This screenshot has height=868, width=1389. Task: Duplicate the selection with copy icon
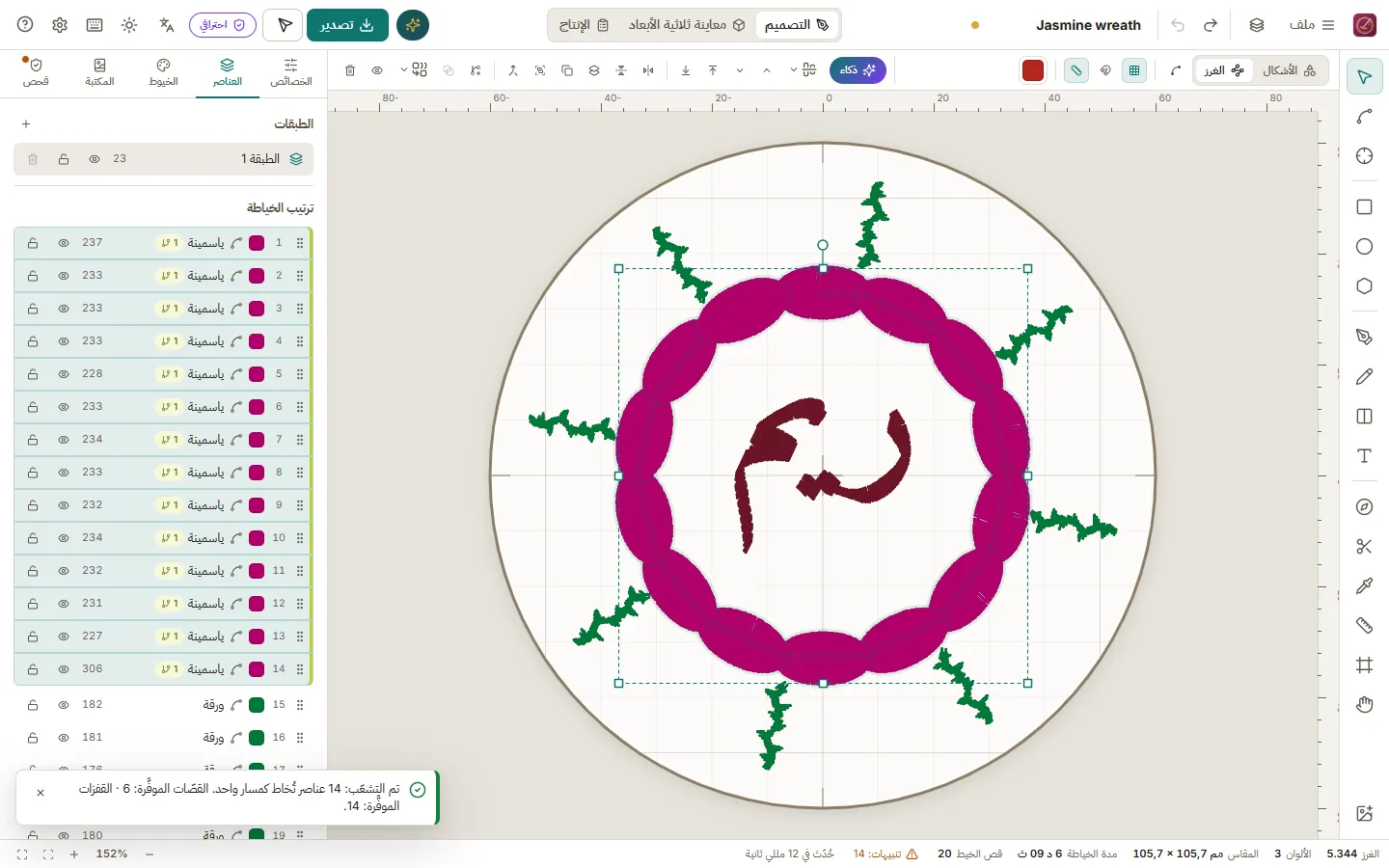[x=567, y=70]
